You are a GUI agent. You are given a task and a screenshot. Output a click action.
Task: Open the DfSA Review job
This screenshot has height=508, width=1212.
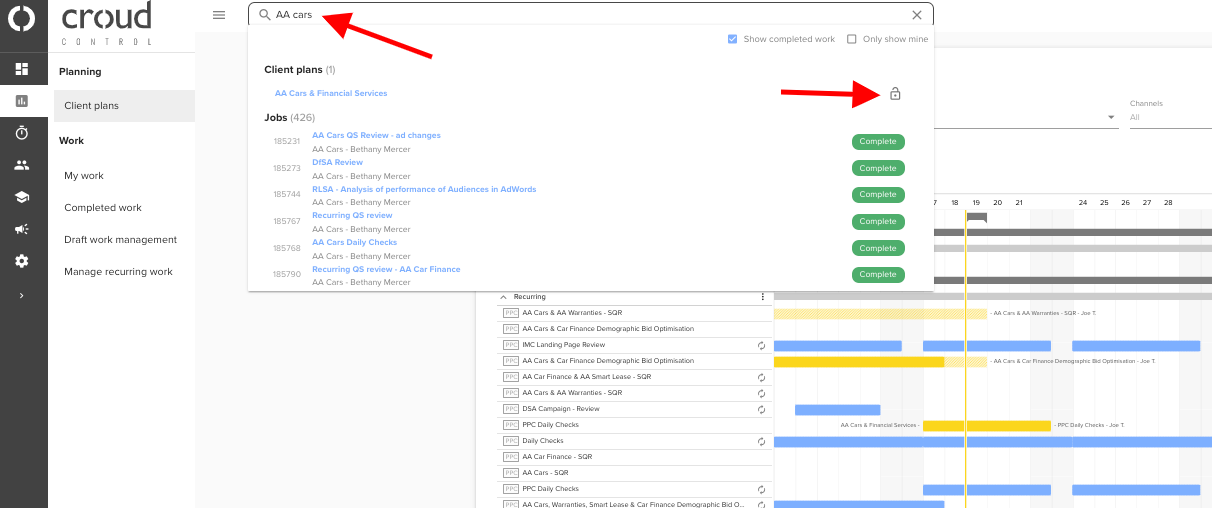tap(337, 162)
